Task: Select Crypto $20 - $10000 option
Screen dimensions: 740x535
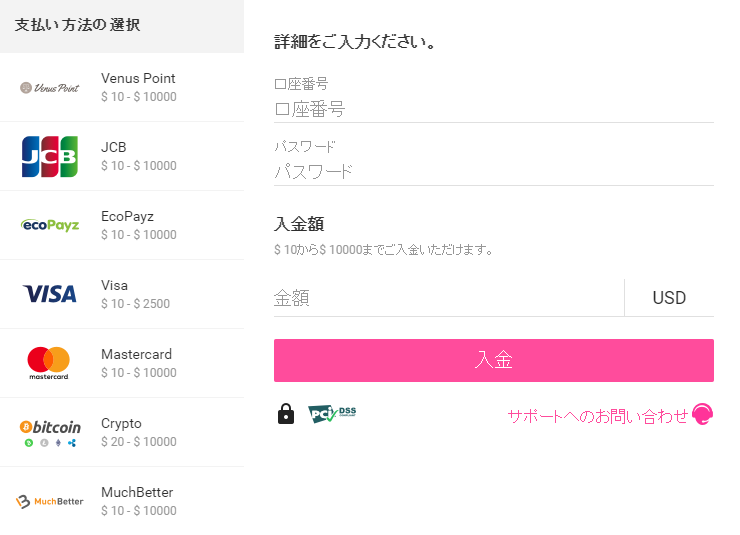Action: click(122, 433)
